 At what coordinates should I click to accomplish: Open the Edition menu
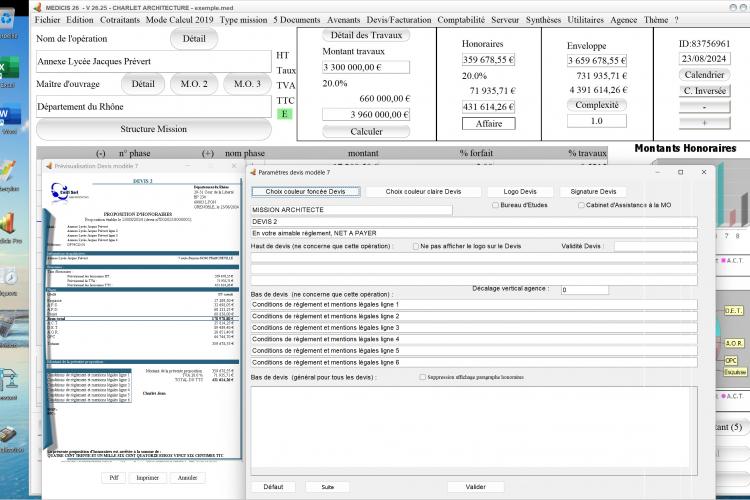click(80, 20)
